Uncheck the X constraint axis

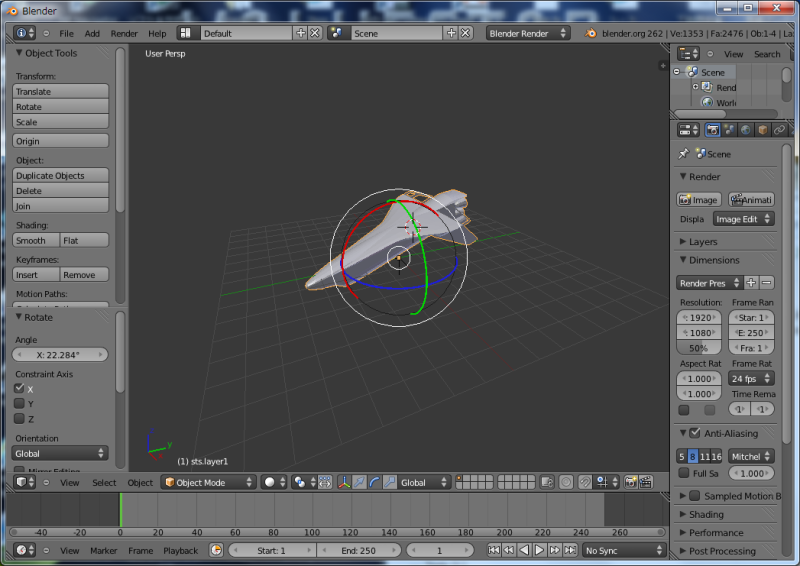pos(19,388)
